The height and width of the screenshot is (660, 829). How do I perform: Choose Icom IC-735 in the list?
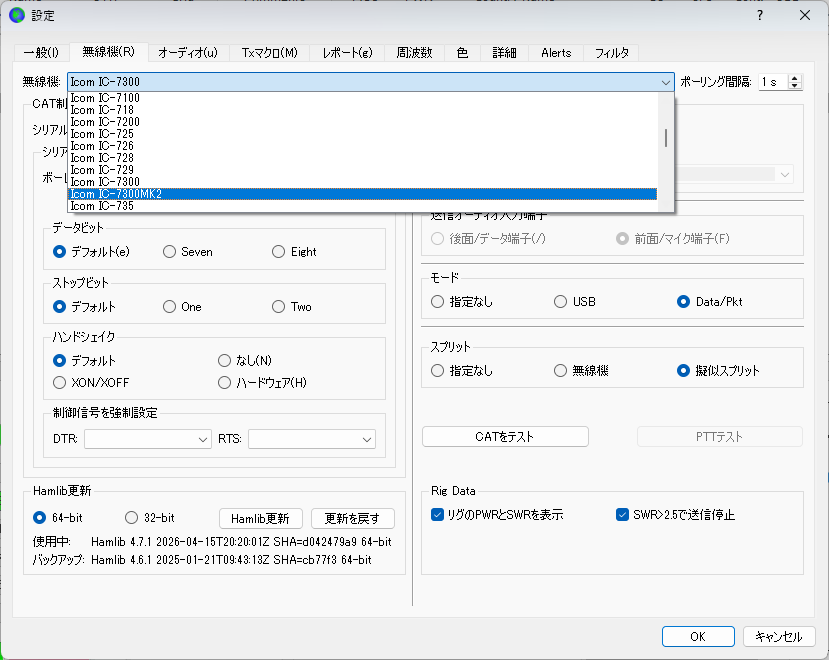363,206
